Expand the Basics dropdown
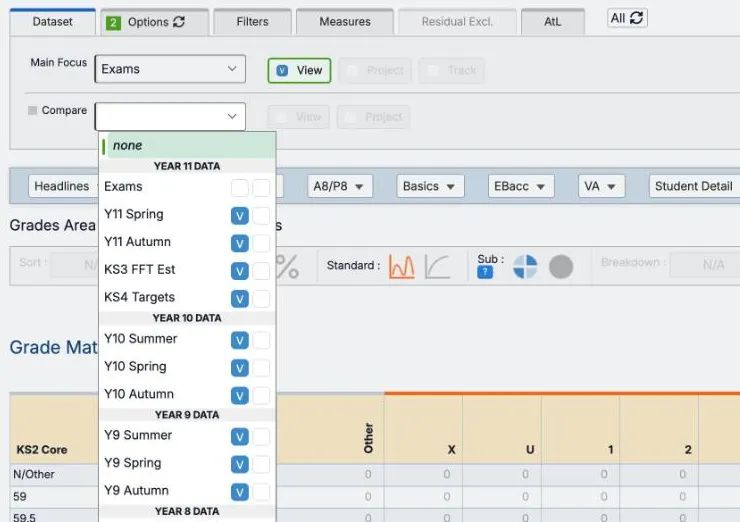Screen dimensions: 740x522 point(430,186)
